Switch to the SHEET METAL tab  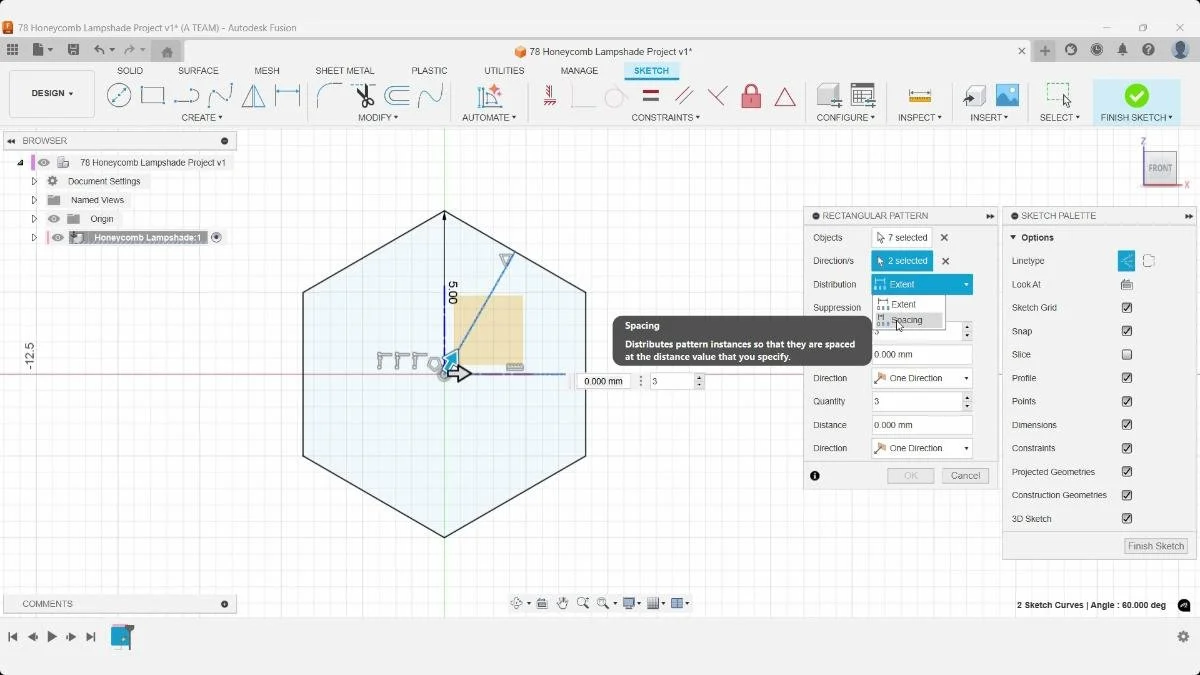point(345,71)
